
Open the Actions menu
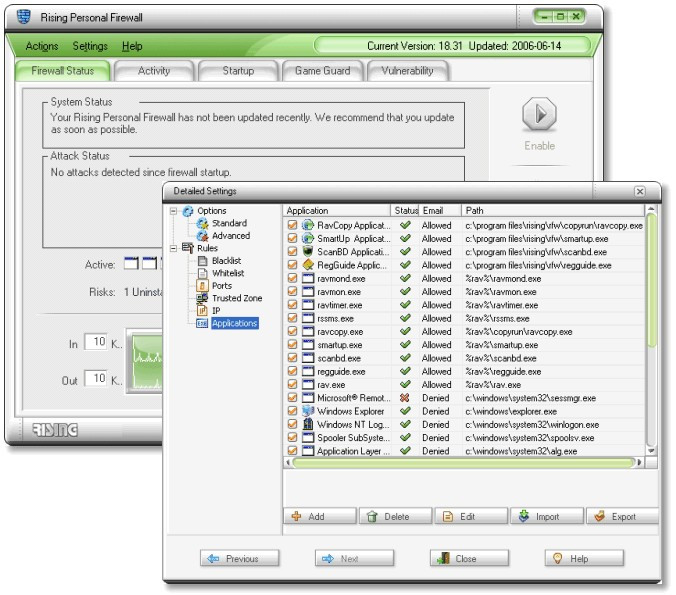point(42,46)
